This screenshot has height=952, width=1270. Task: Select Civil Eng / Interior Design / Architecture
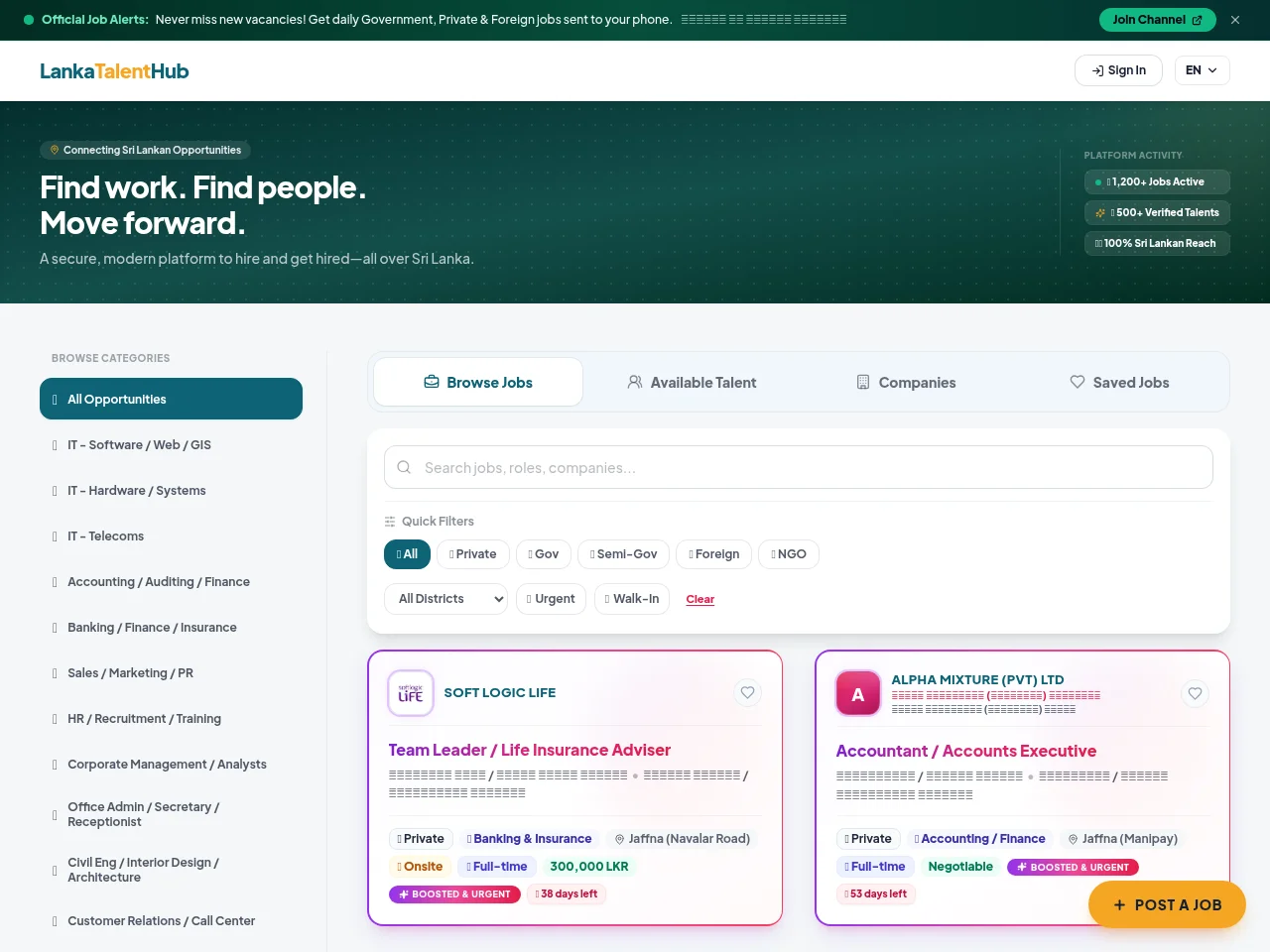(x=171, y=870)
